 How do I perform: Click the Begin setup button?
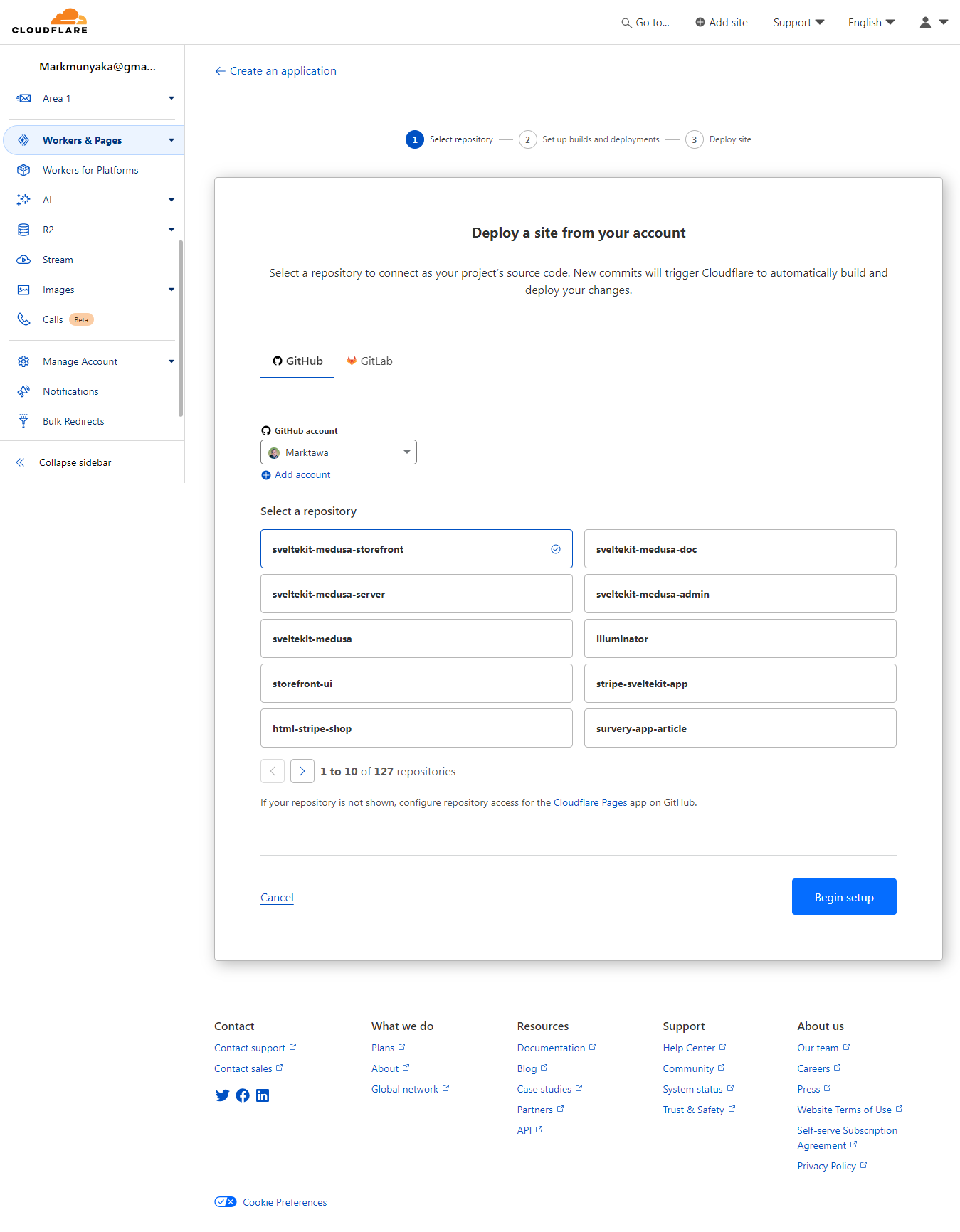pyautogui.click(x=844, y=897)
